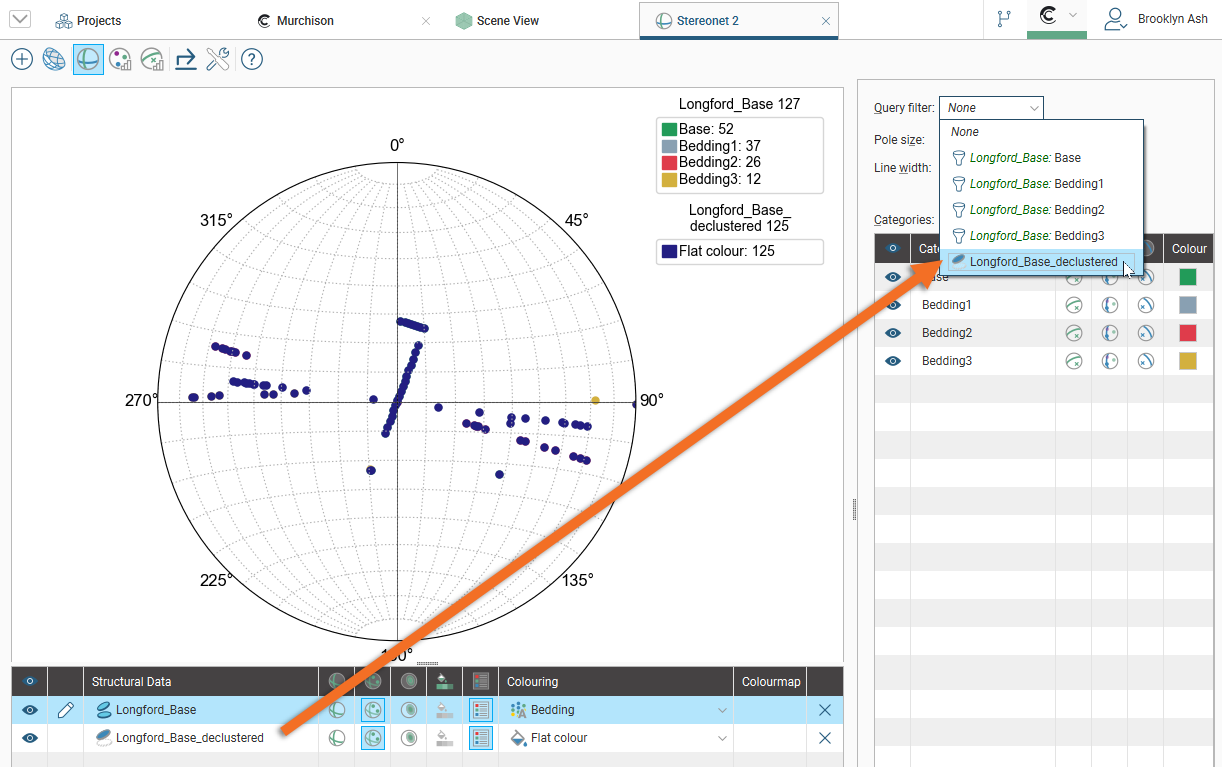This screenshot has width=1222, height=767.
Task: Select Longford_Base_declustered in the filter list
Action: click(x=1041, y=262)
